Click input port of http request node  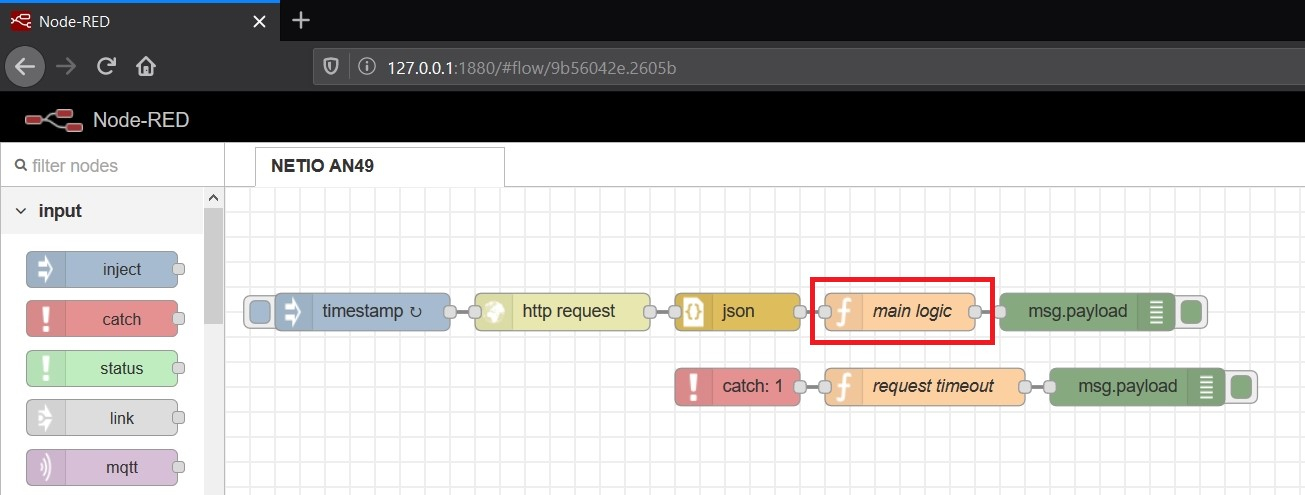point(475,311)
